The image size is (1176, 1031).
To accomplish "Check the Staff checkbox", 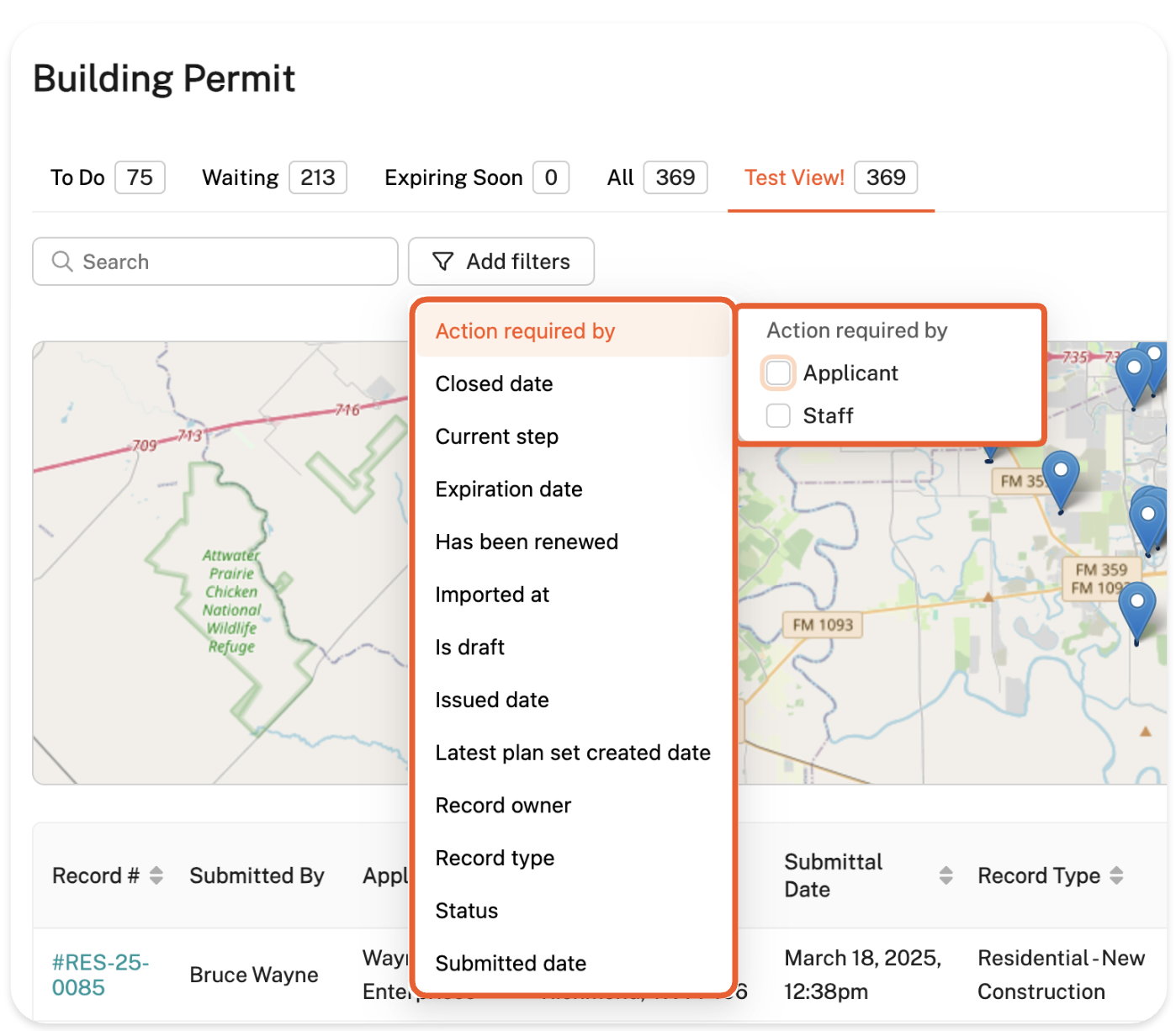I will (778, 415).
